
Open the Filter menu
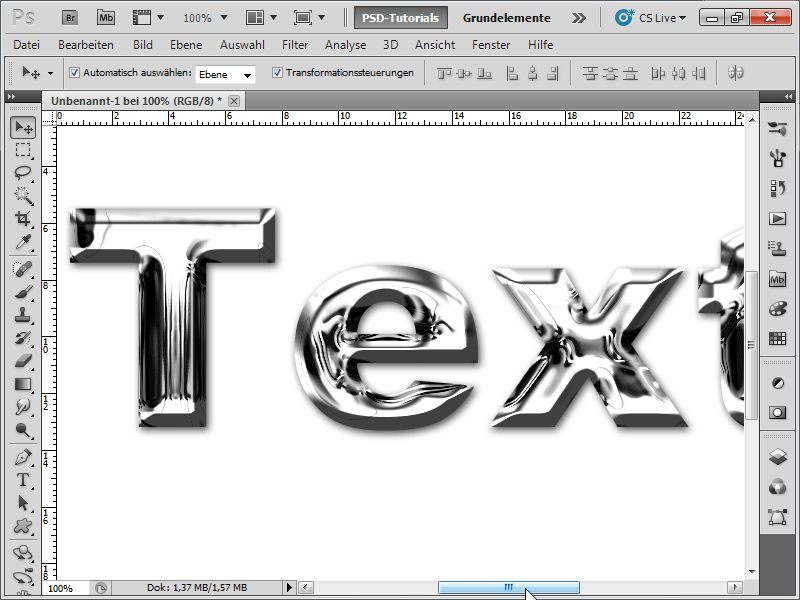coord(295,45)
